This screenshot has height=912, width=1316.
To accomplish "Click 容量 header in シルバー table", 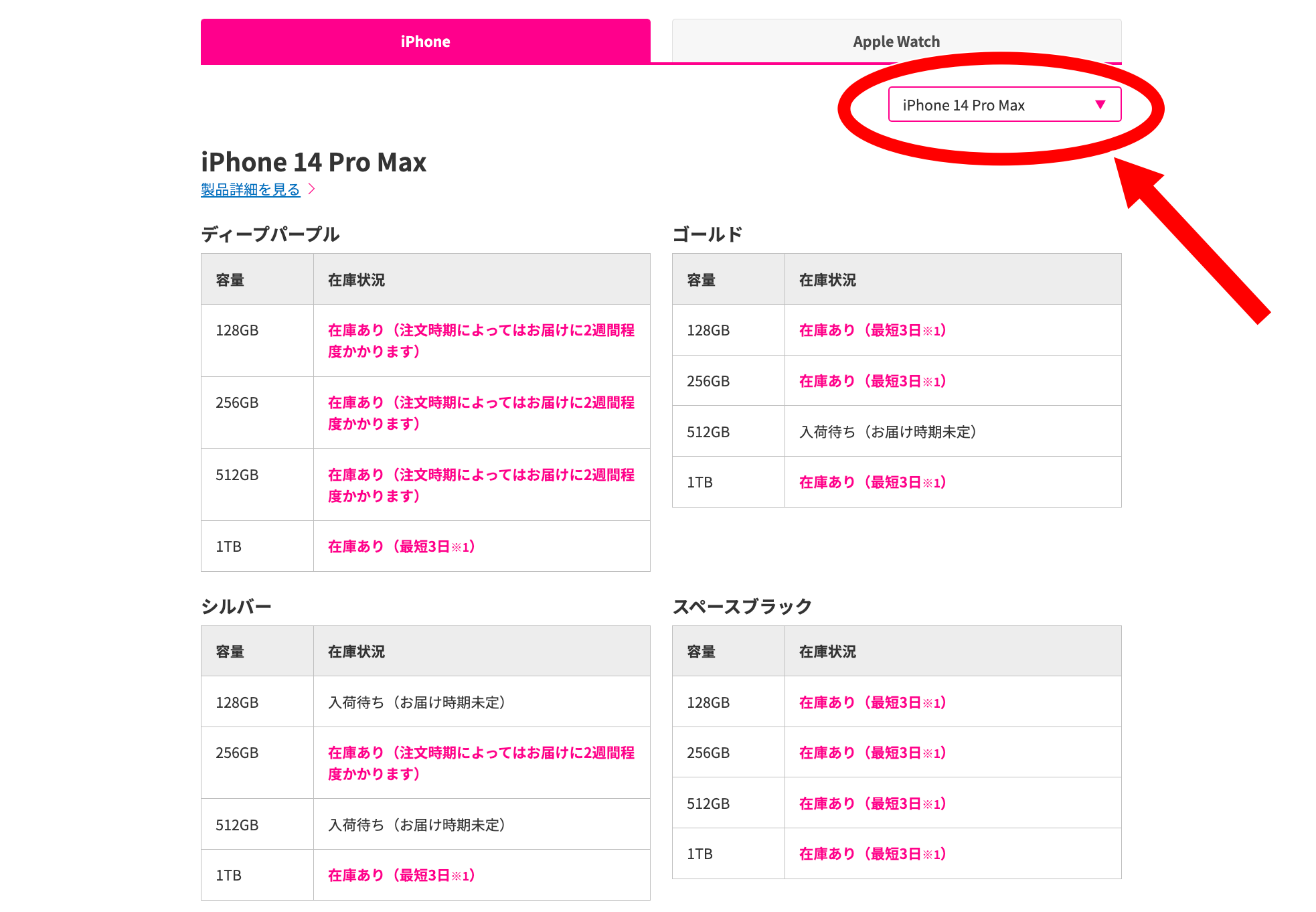I will [257, 652].
